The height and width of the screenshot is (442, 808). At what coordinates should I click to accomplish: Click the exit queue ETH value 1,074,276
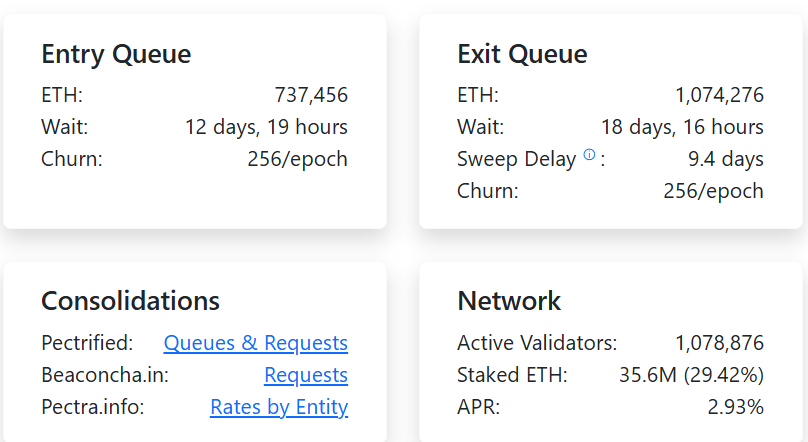[x=719, y=95]
